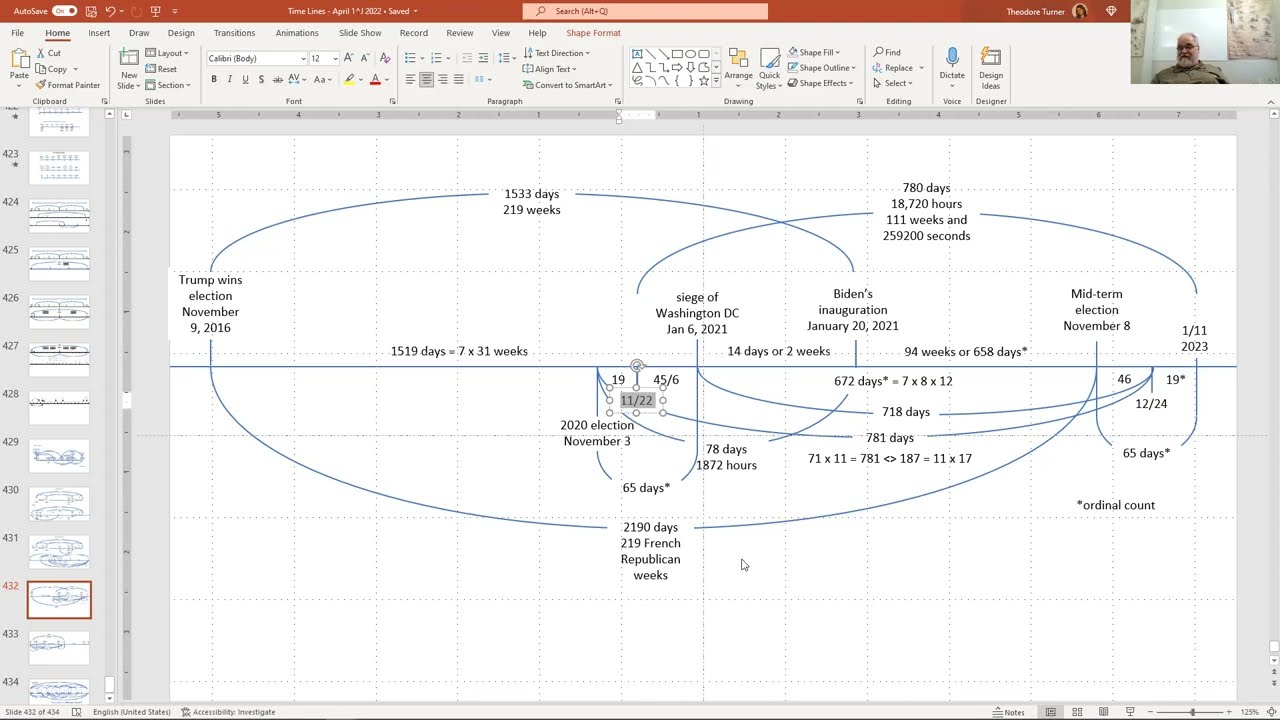Toggle the AutoSave switch

(x=64, y=11)
